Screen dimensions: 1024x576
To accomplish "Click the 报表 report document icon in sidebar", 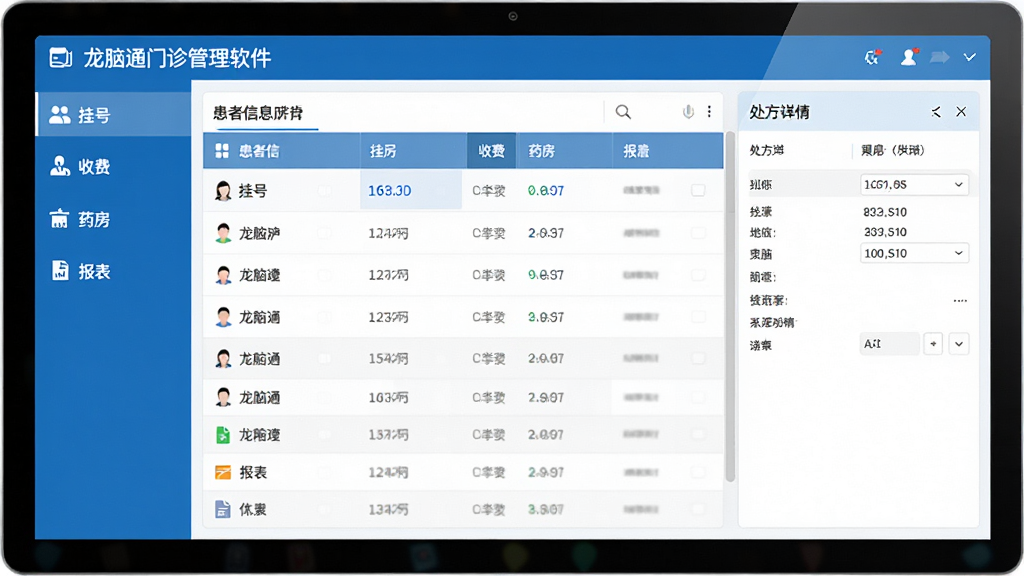I will coord(60,270).
